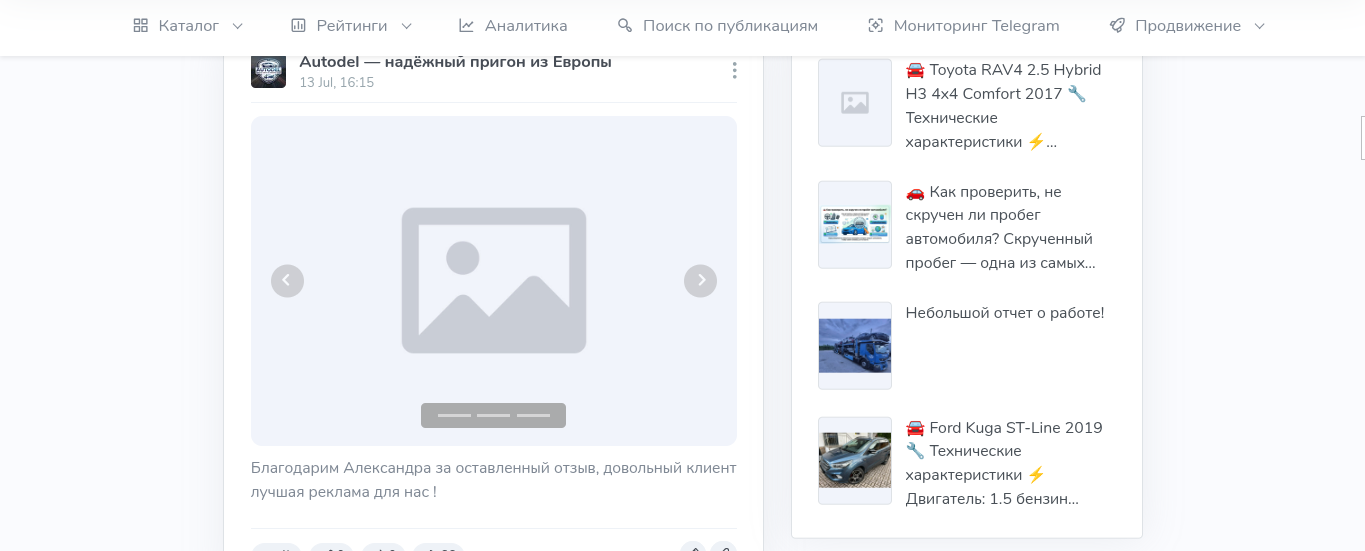The height and width of the screenshot is (551, 1365).
Task: Open the post's three-dot options menu
Action: [x=734, y=70]
